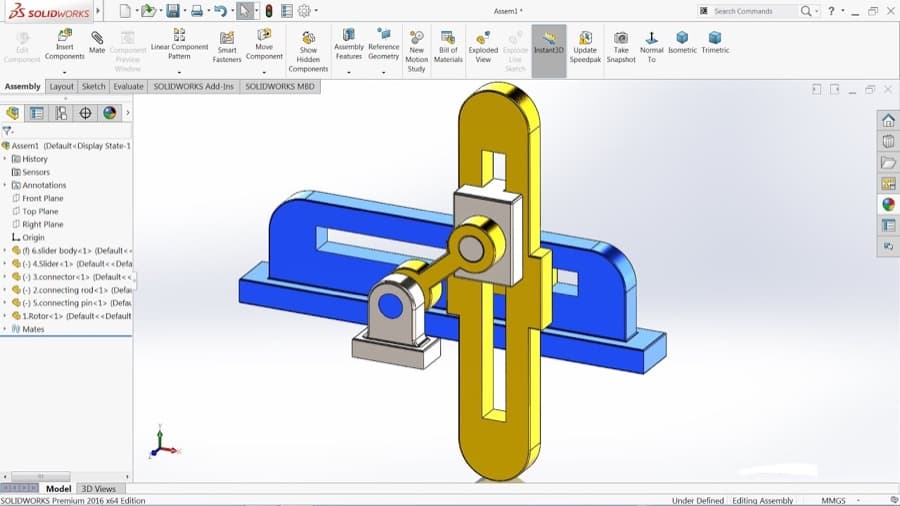Open the Reference Geometry dropdown arrow

point(383,72)
